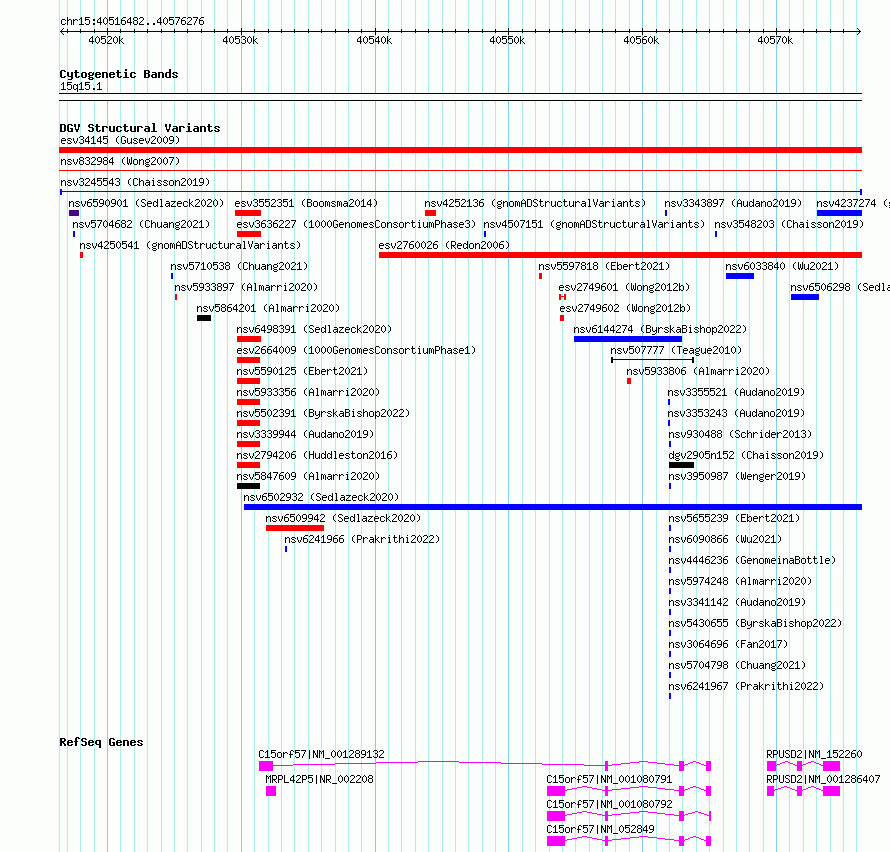Image resolution: width=890 pixels, height=852 pixels.
Task: Click the nsv5590125 (Ebert2021) label
Action: (x=302, y=371)
